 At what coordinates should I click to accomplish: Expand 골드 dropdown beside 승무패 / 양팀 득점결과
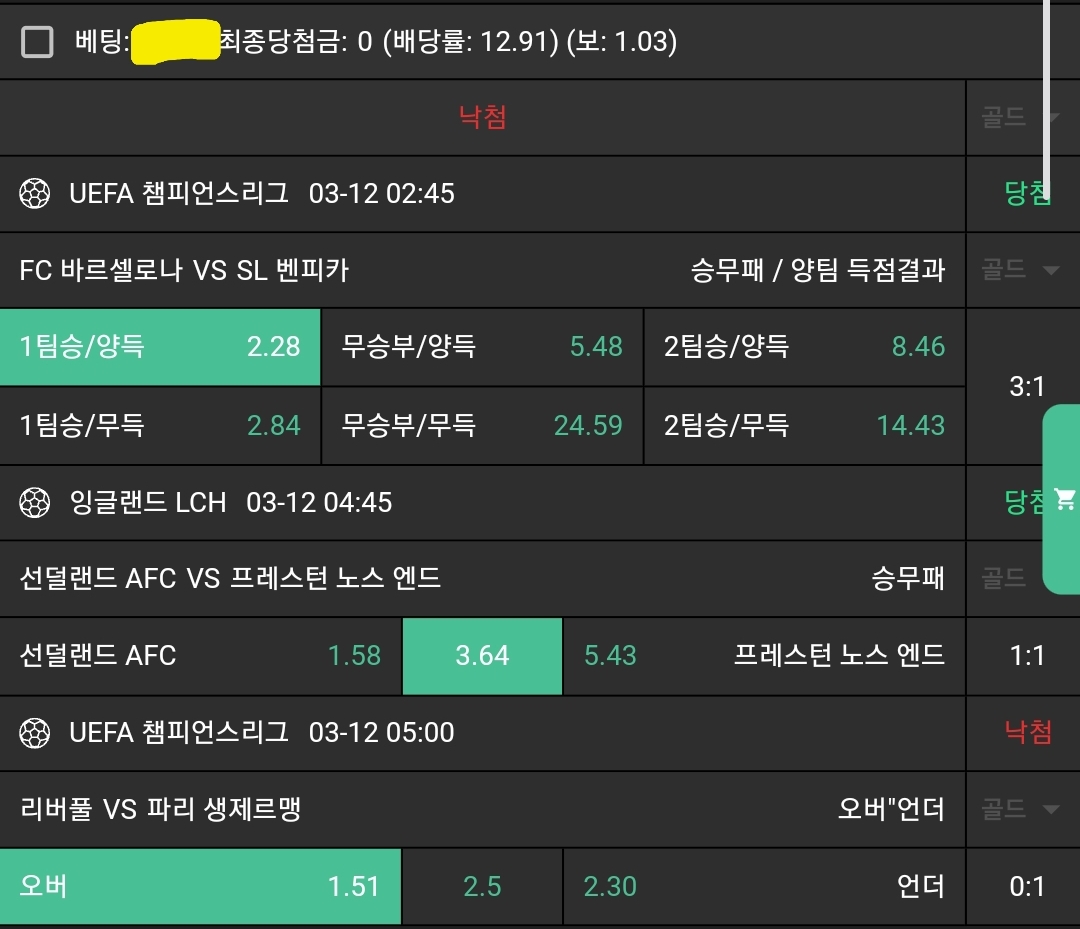click(1020, 270)
